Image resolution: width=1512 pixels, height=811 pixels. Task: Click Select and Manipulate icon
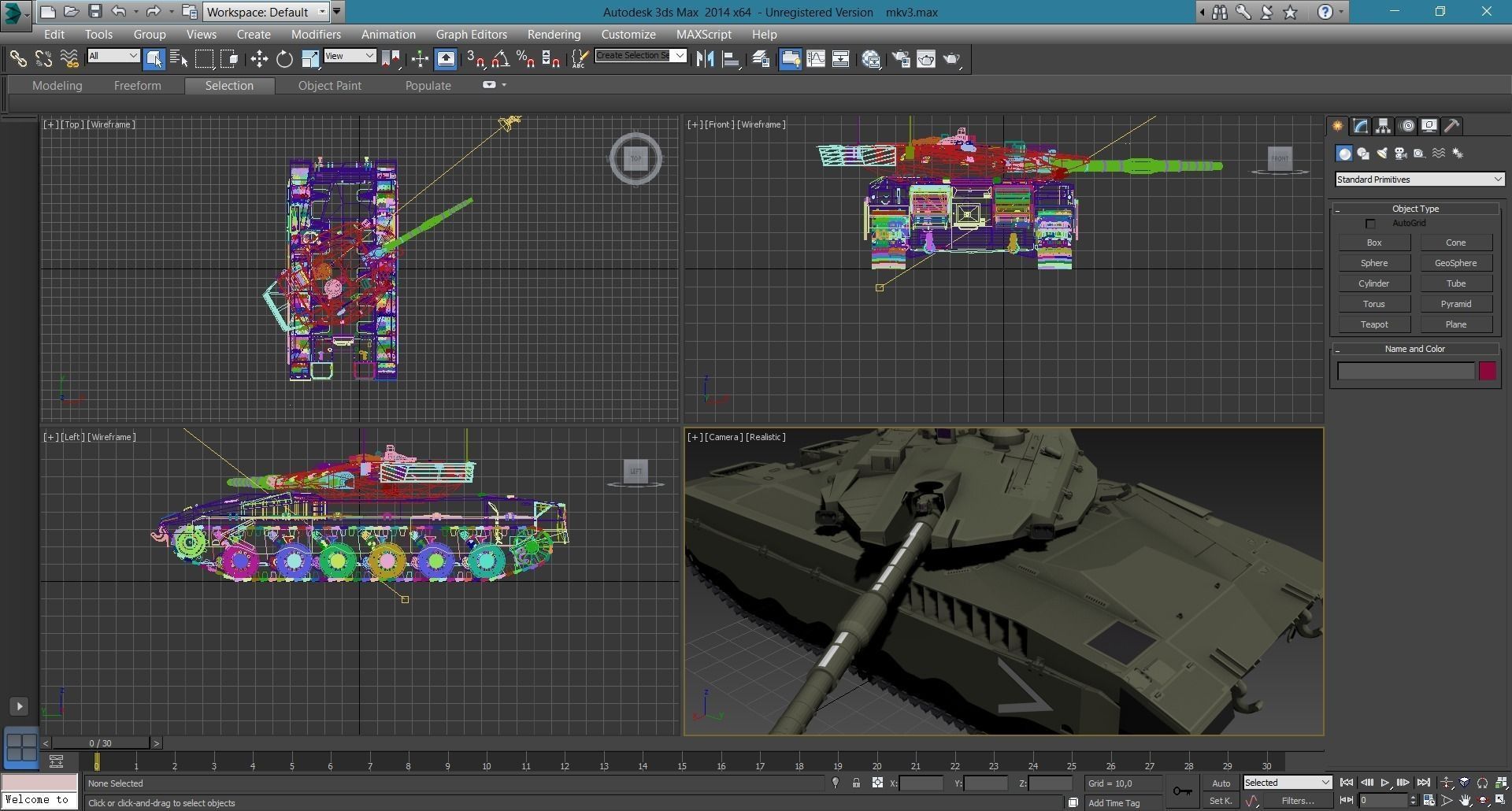[x=420, y=59]
